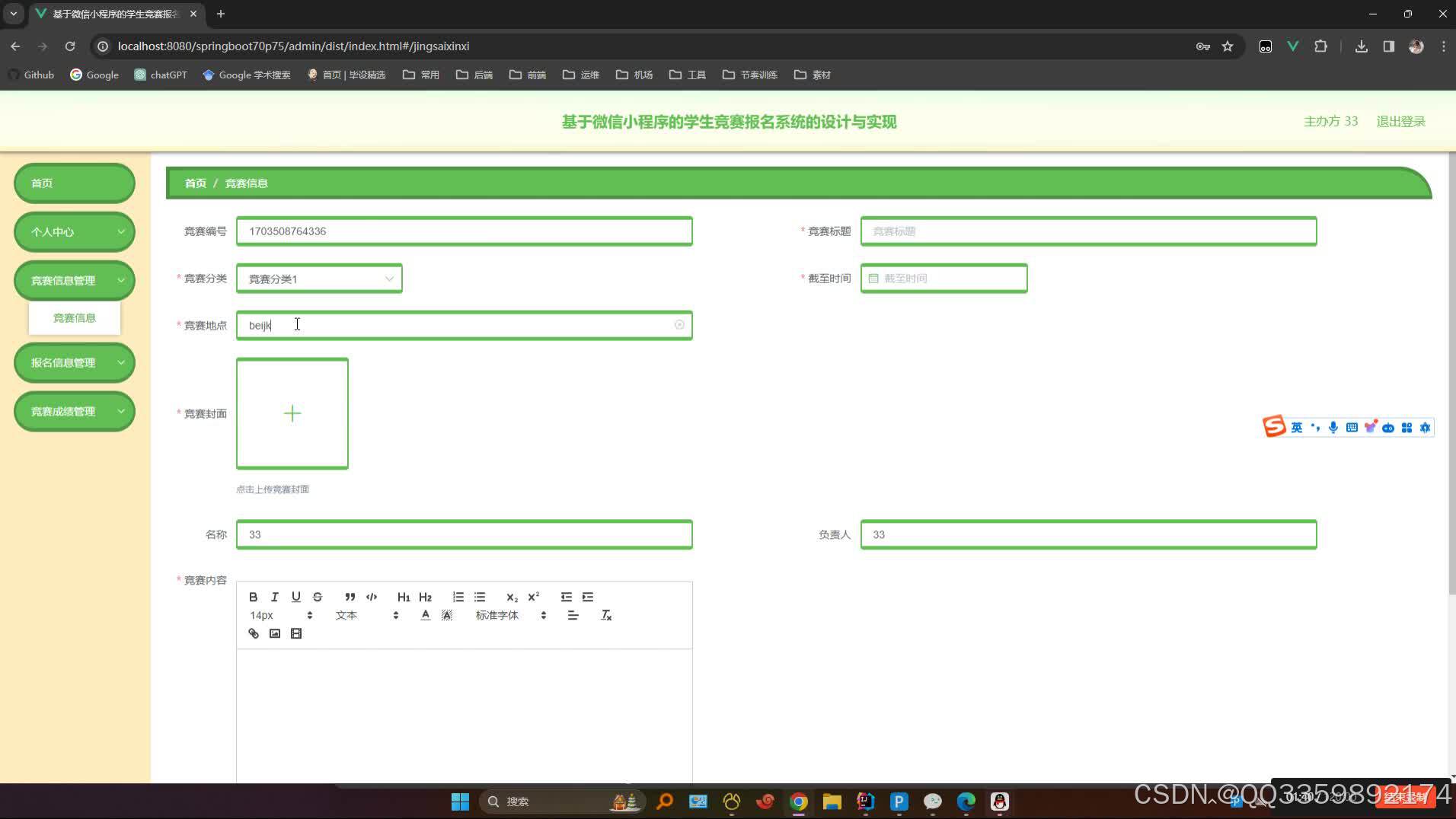Open the 文本 paragraph style dropdown

tap(367, 615)
